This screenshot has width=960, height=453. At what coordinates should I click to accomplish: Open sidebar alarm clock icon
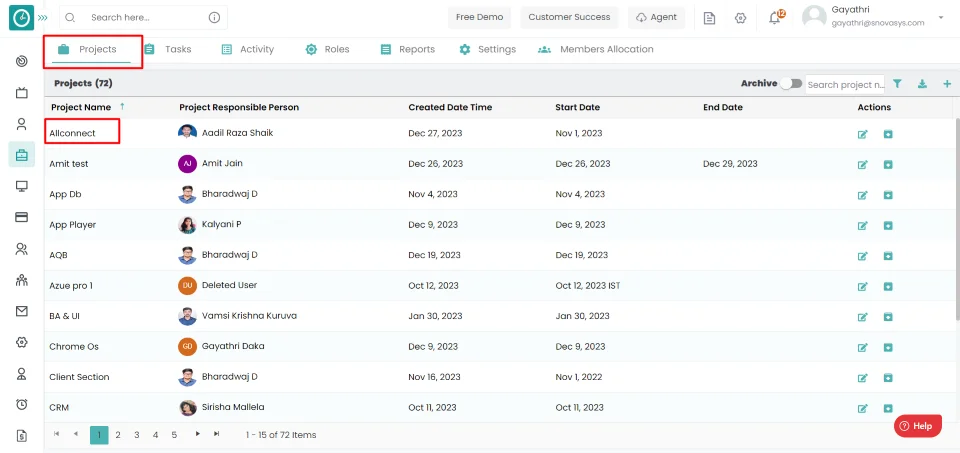click(x=21, y=404)
